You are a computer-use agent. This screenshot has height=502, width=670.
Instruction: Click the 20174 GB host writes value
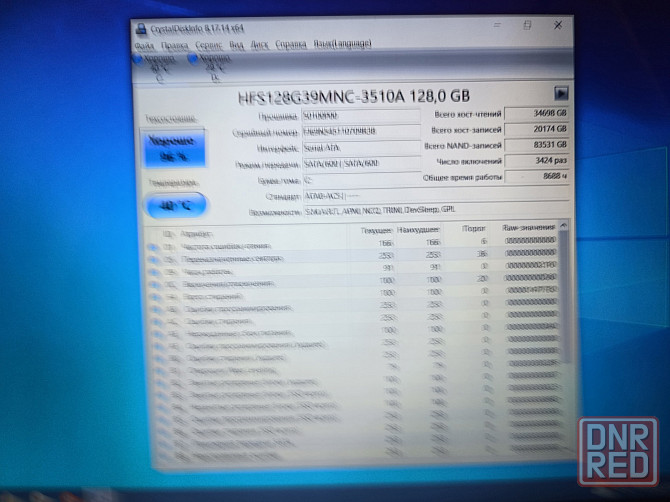coord(537,129)
